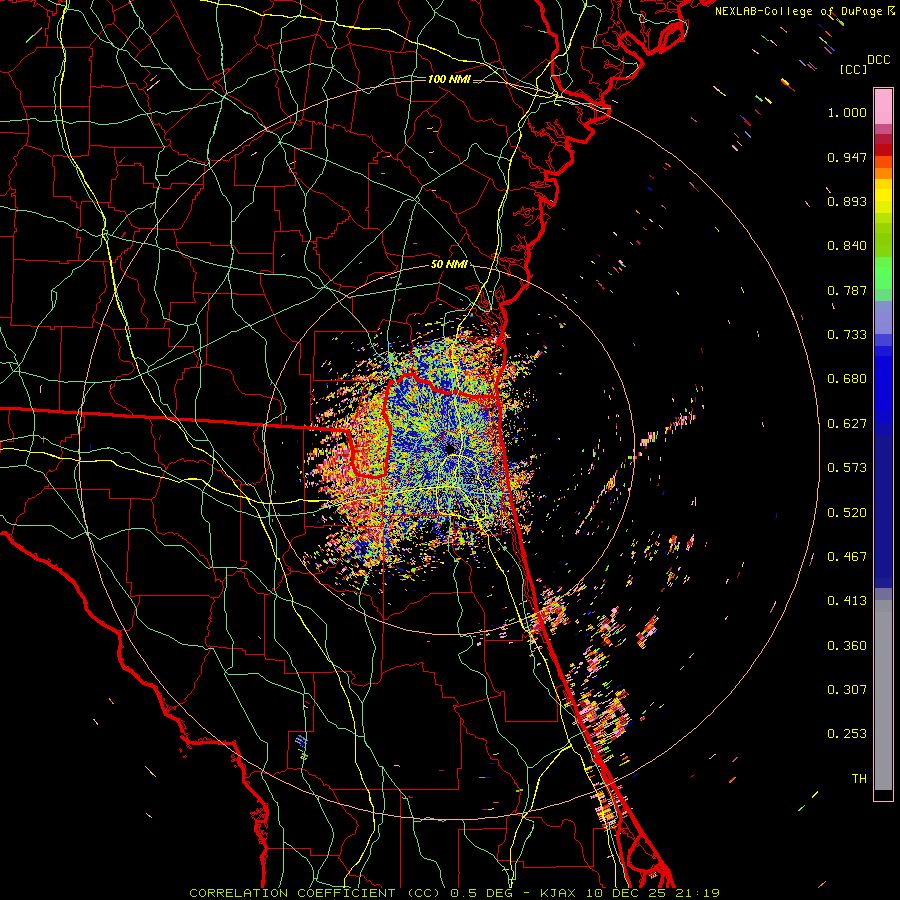
Task: Click the NEXLAB-College of DuPage label
Action: pyautogui.click(x=804, y=11)
